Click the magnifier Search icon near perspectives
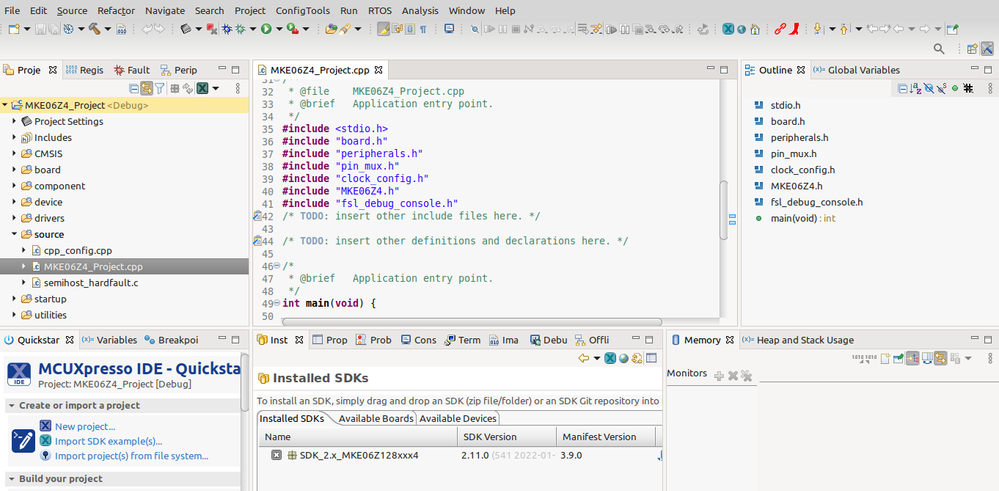Image resolution: width=999 pixels, height=491 pixels. 939,48
